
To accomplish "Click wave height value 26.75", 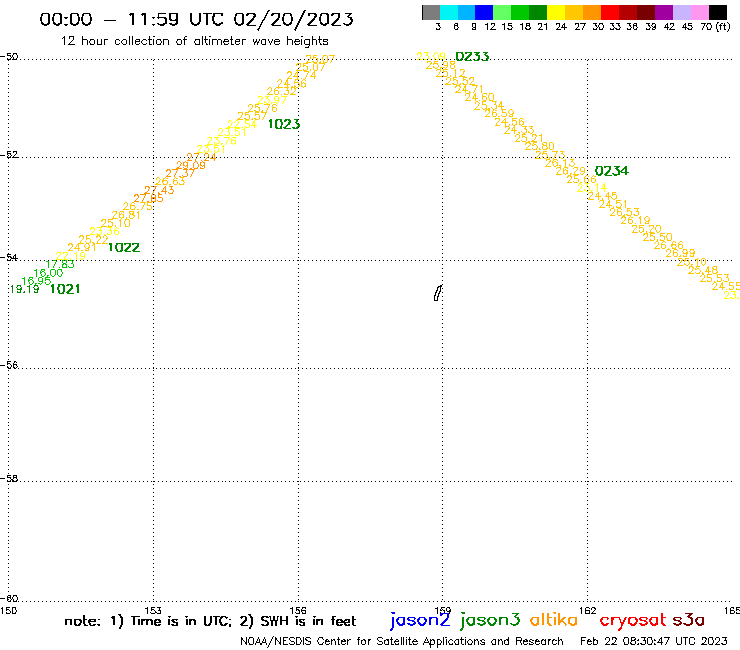I will coord(137,206).
